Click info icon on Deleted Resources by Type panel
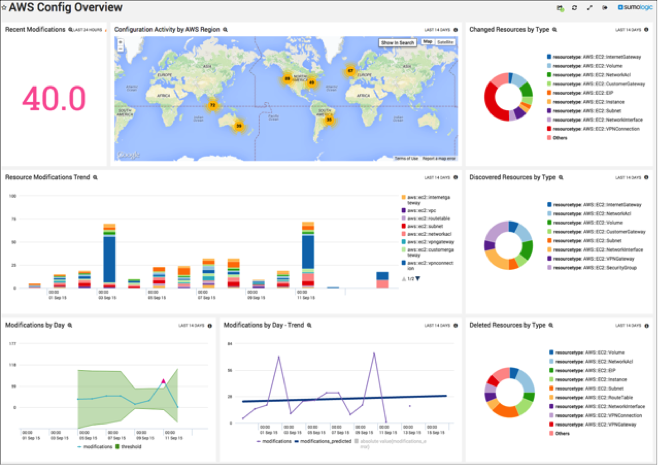The width and height of the screenshot is (658, 465). tap(646, 326)
